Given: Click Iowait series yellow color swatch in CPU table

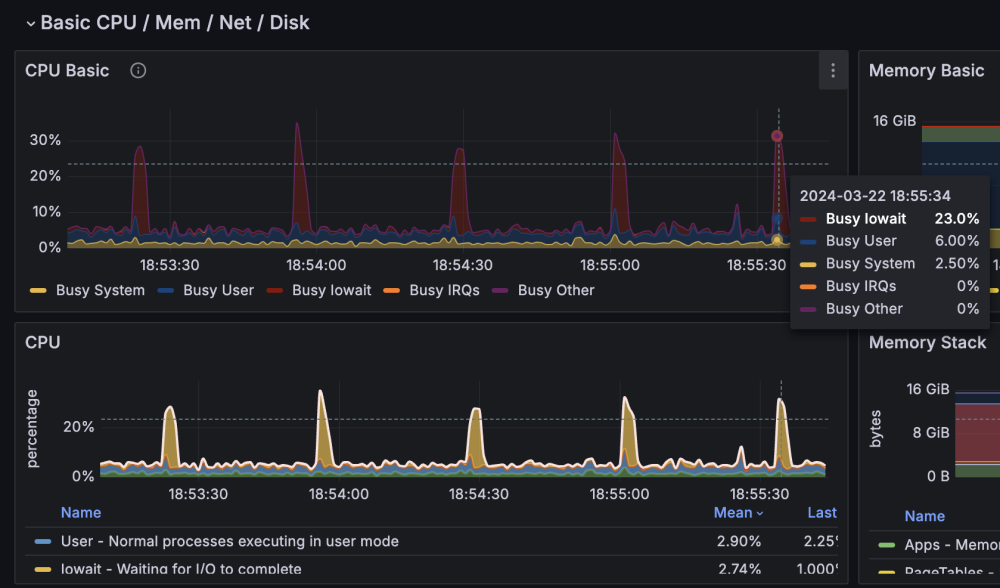Looking at the screenshot, I should click(x=43, y=569).
